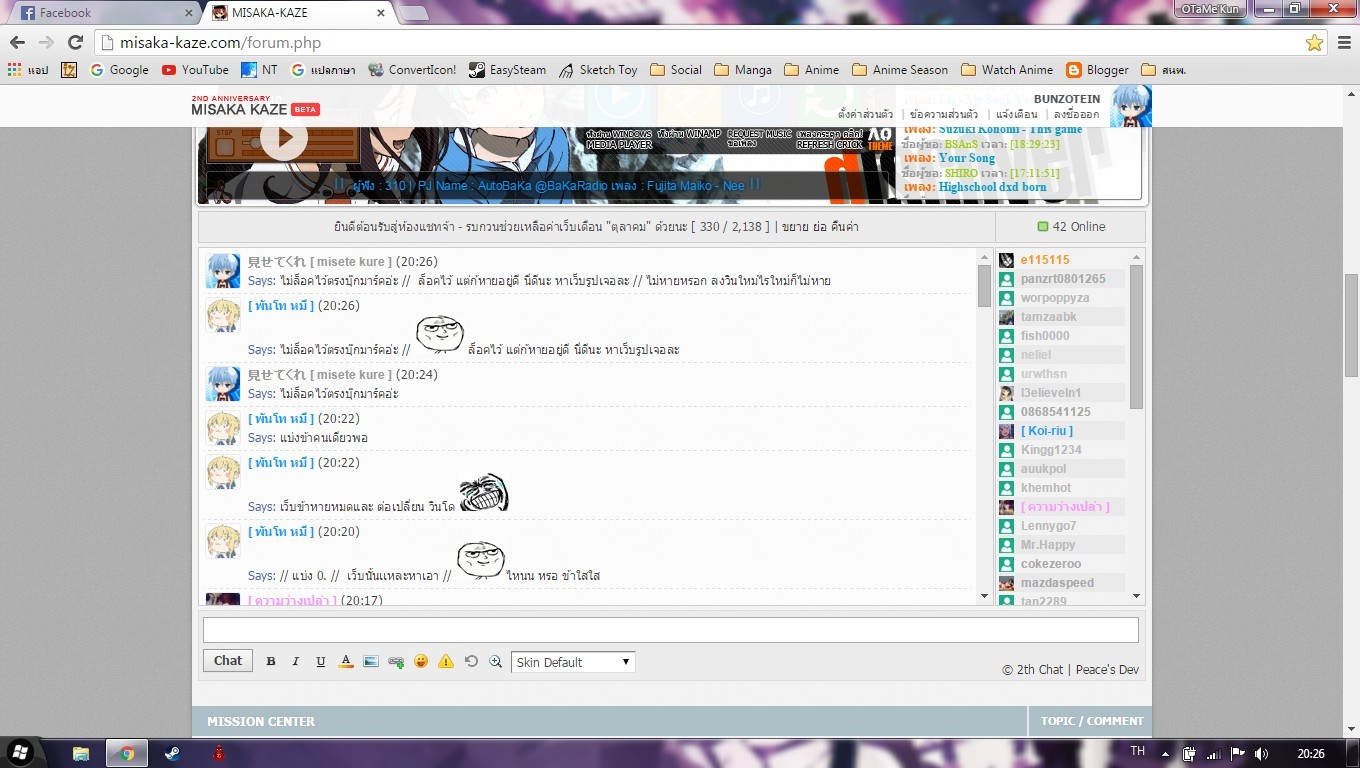Open private messages (ข้อความส่วนตัว)
Screen dimensions: 1360x768
click(x=944, y=114)
